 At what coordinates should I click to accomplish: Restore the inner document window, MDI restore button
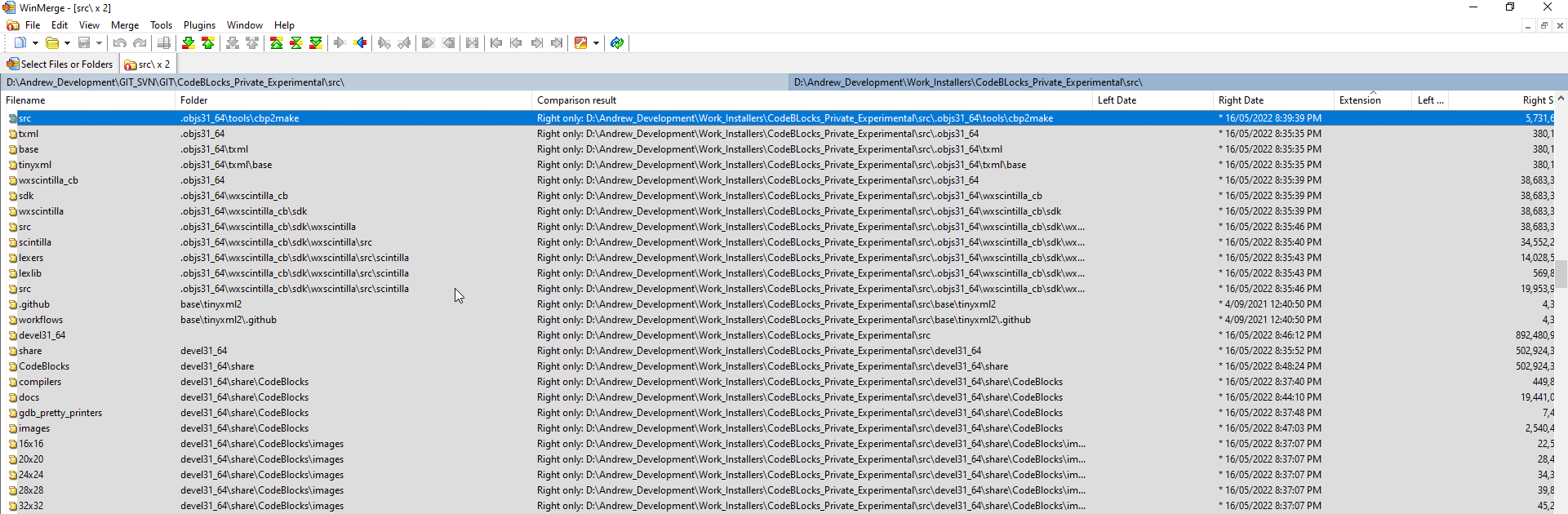[x=1544, y=25]
